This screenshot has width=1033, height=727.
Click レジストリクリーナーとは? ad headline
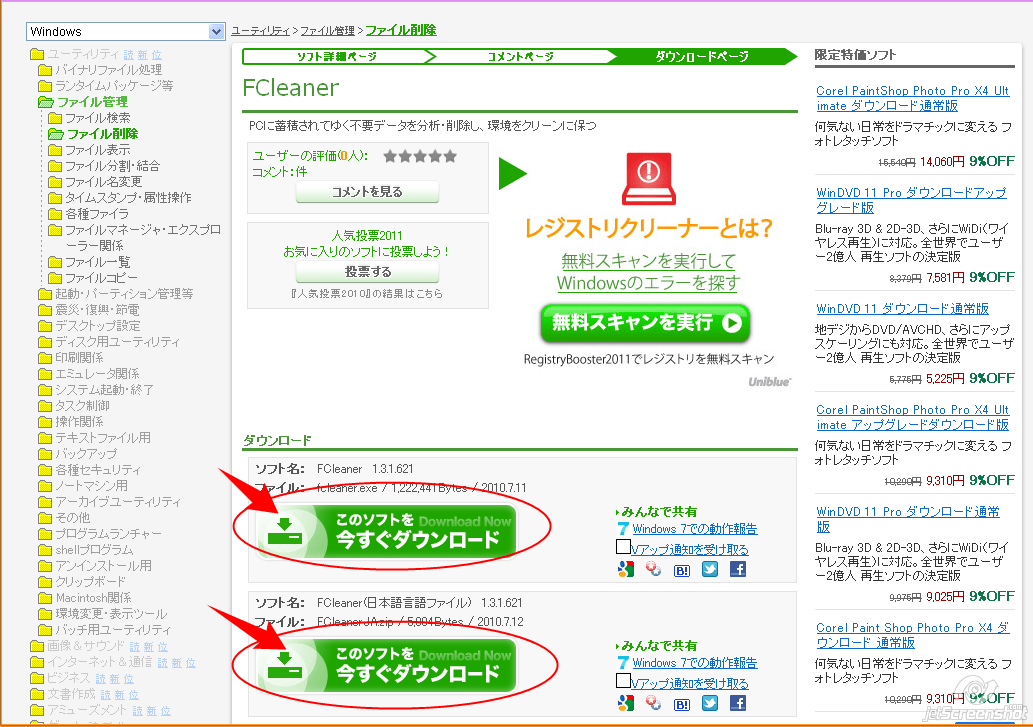coord(648,229)
